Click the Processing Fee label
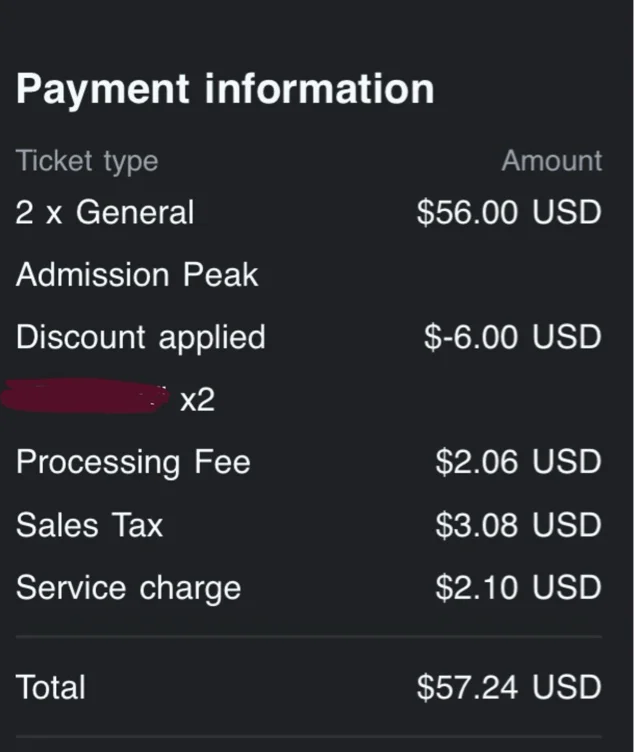This screenshot has width=634, height=752. point(133,462)
